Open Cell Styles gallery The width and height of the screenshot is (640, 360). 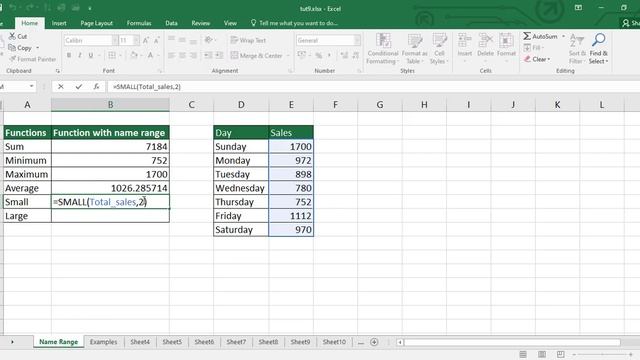pos(439,49)
